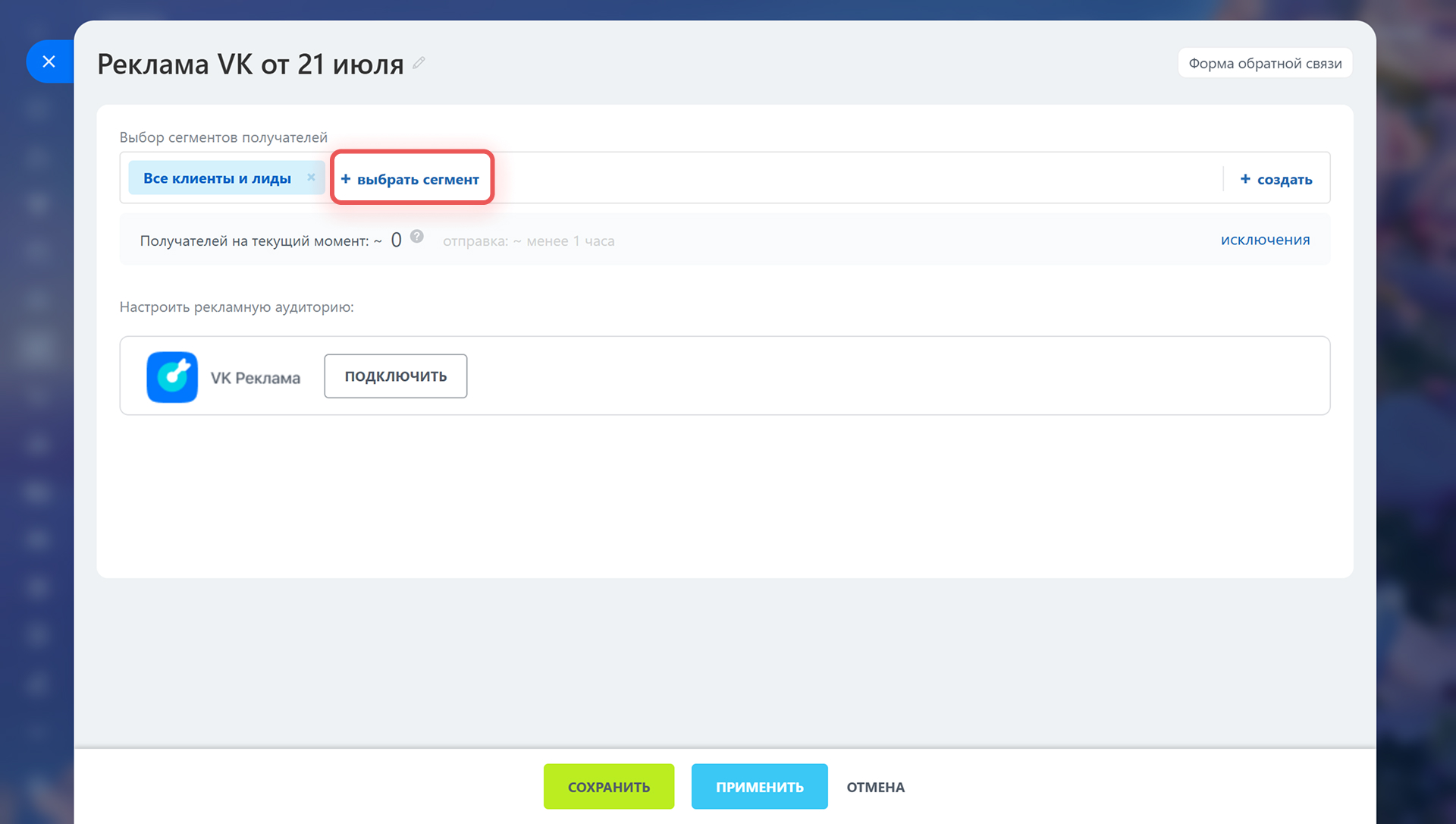The width and height of the screenshot is (1456, 824).
Task: Click the Реклама VK от 21 июля title
Action: coord(250,64)
